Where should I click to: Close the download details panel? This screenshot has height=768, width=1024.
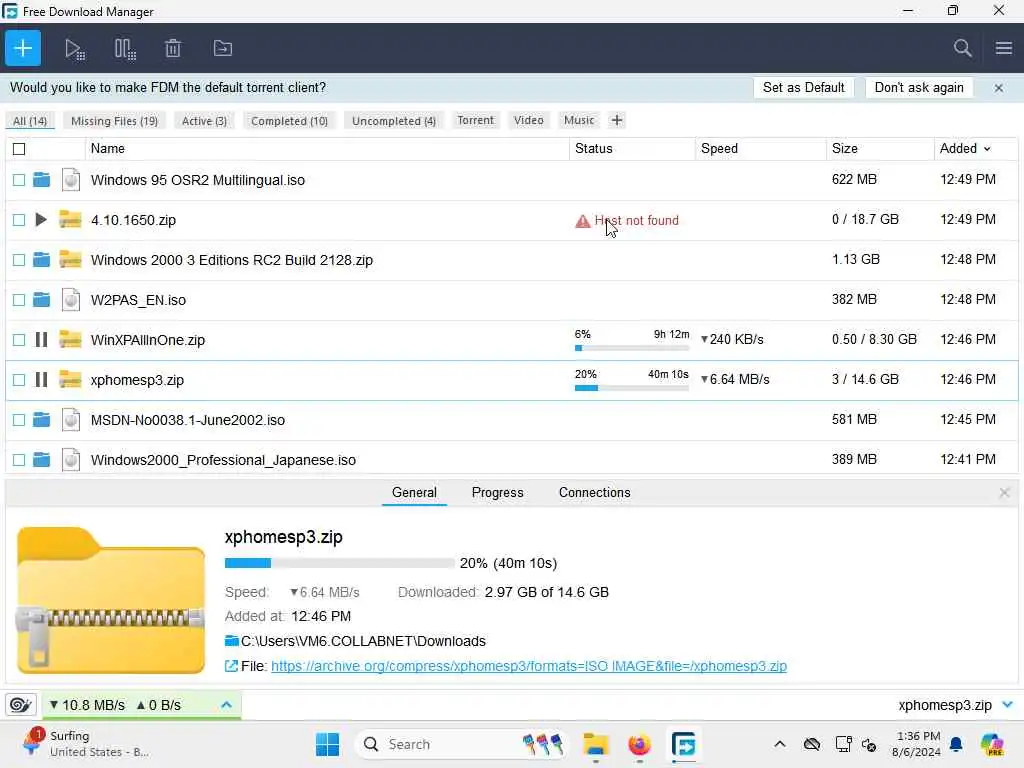(x=1004, y=492)
